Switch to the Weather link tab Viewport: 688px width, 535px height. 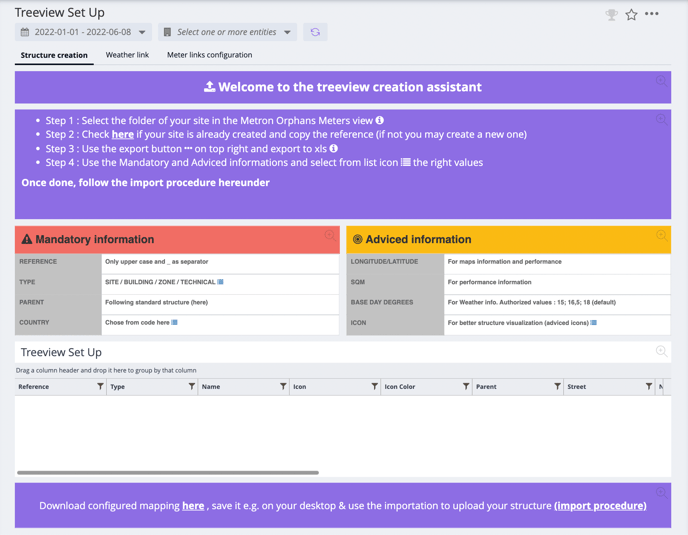click(x=127, y=55)
